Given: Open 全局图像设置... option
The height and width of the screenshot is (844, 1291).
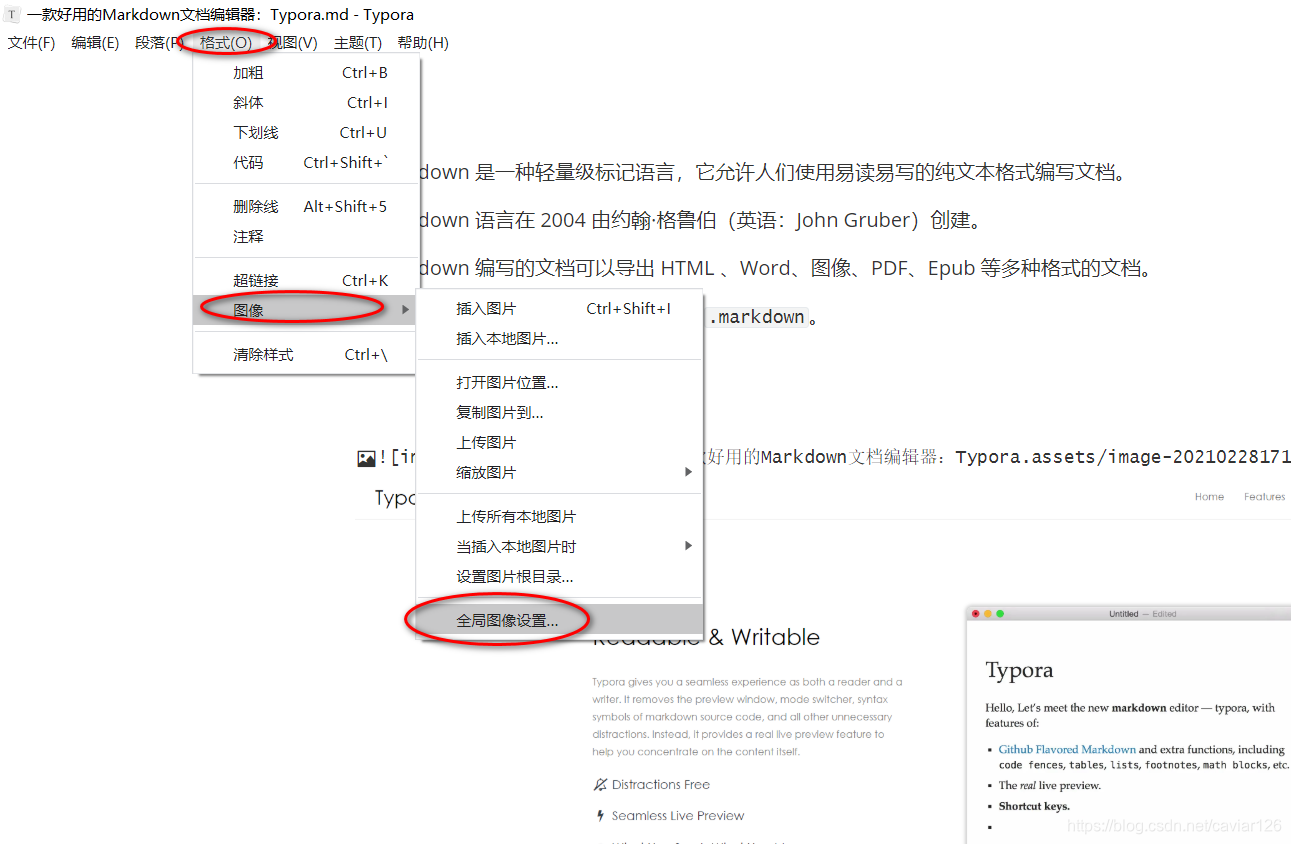Looking at the screenshot, I should [560, 621].
